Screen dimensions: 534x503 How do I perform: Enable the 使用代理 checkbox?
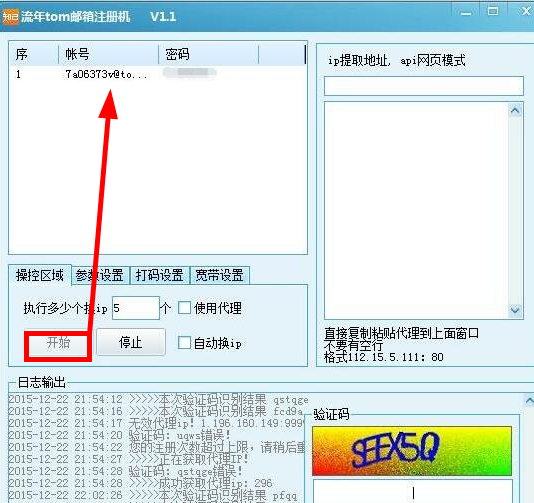click(x=184, y=308)
